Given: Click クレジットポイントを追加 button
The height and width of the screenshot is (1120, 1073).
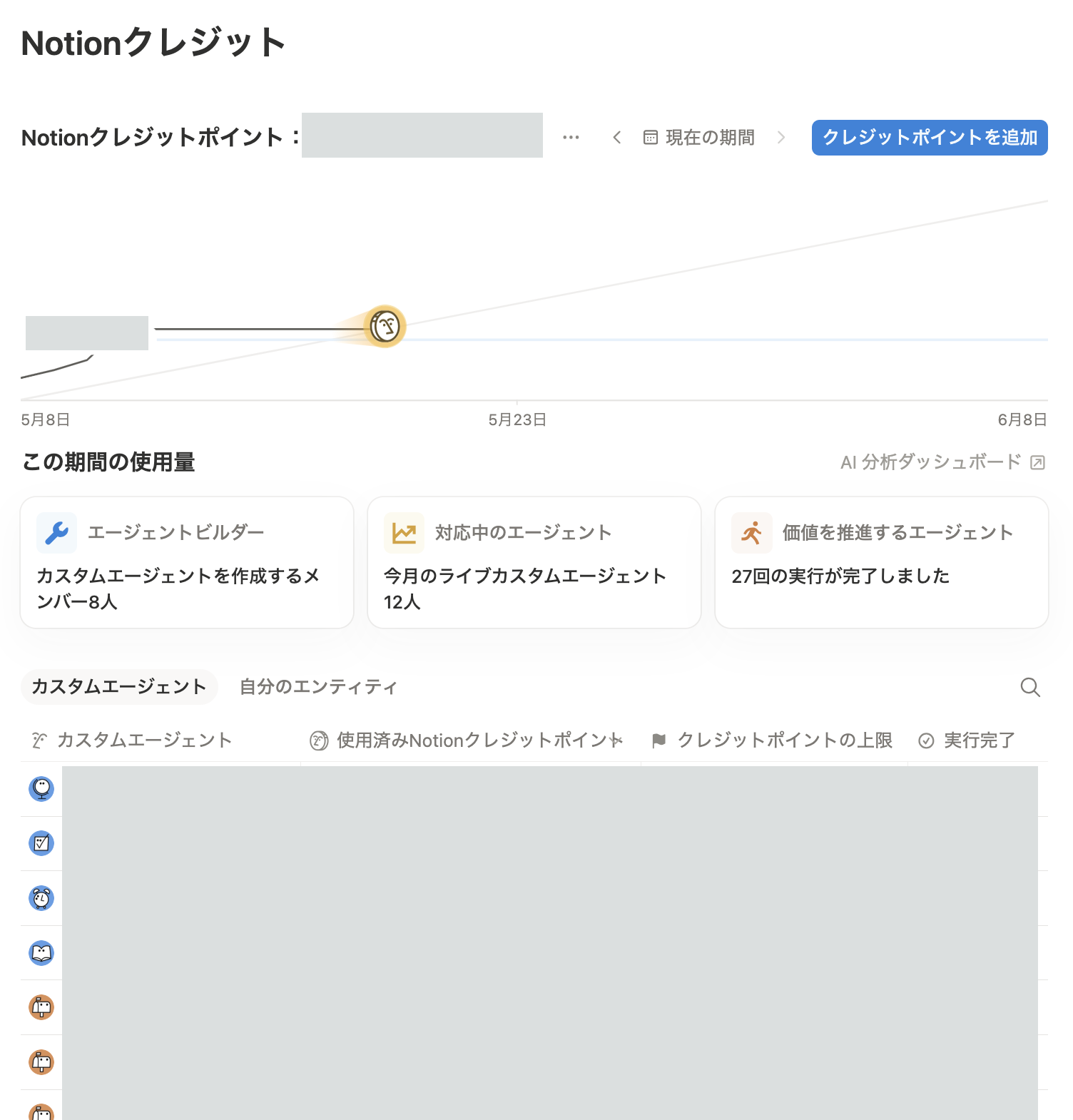Looking at the screenshot, I should point(930,137).
